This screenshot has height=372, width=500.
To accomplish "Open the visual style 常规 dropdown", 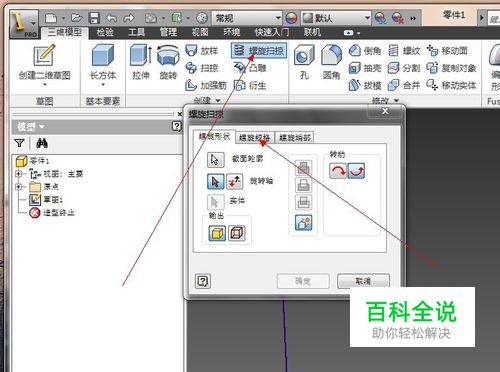I will click(248, 18).
